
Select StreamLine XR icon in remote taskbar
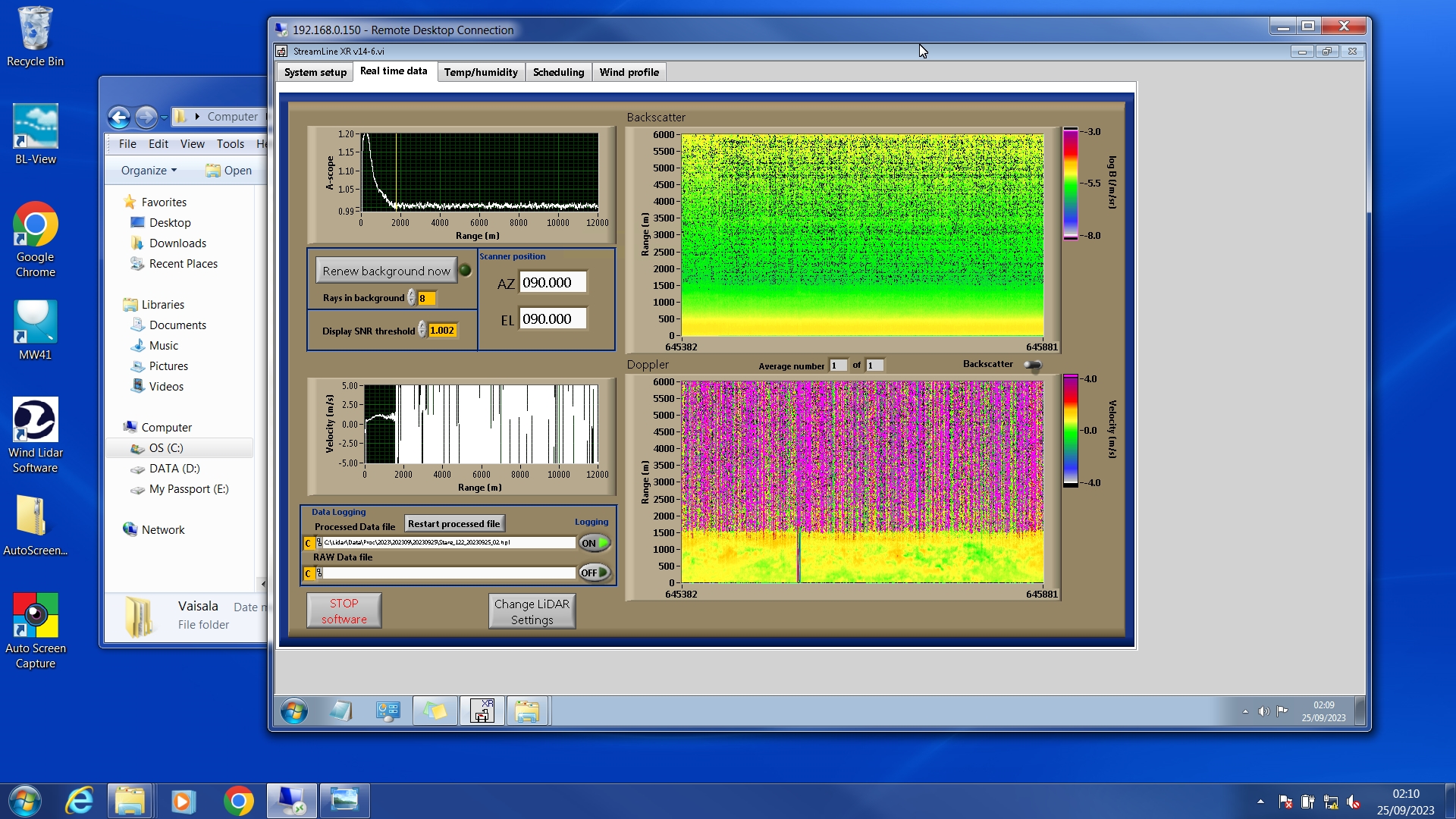482,711
